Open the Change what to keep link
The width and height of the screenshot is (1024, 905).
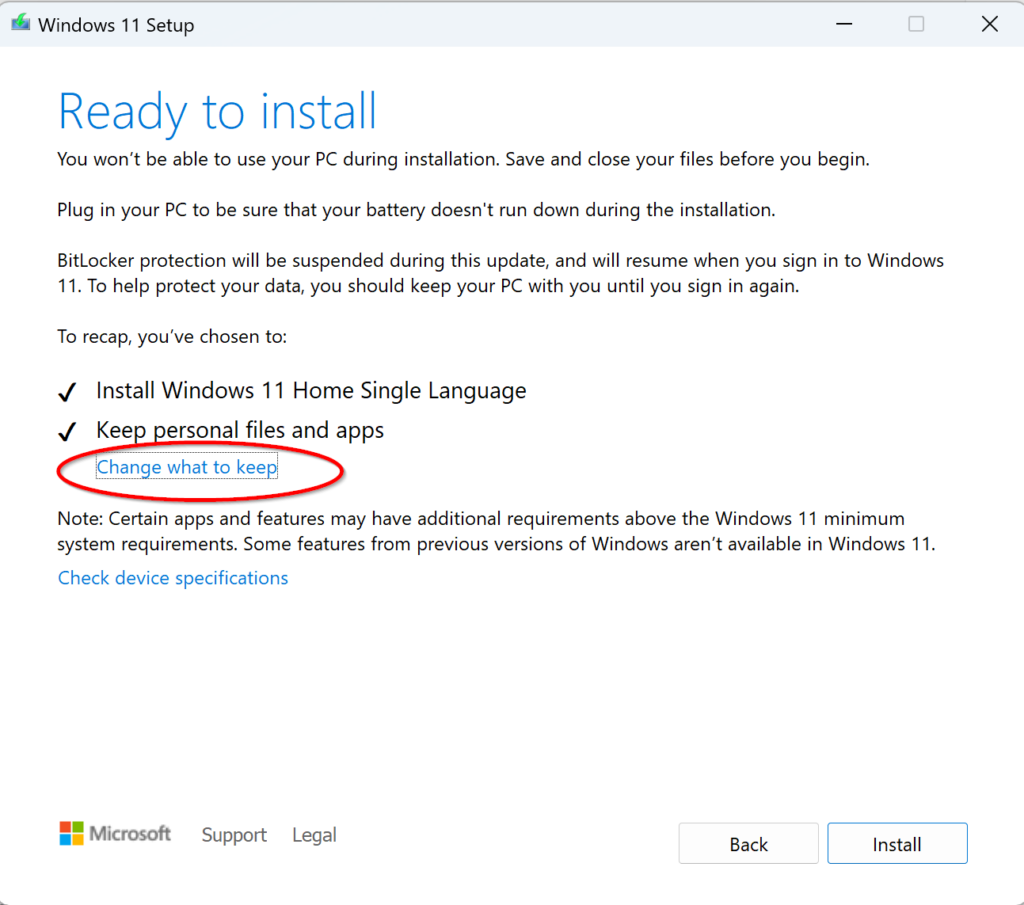187,467
